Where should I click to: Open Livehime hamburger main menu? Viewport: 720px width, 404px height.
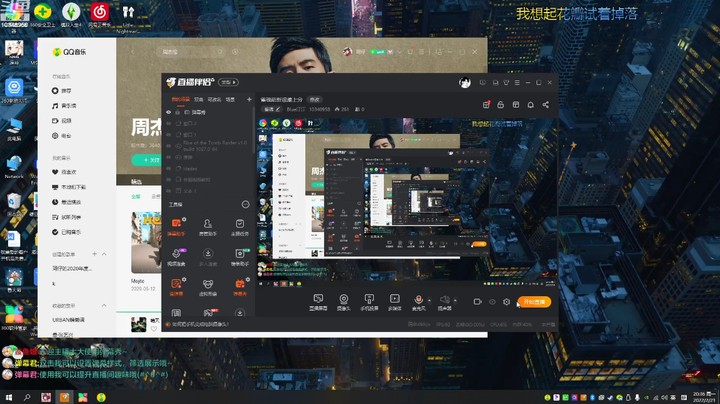(x=517, y=83)
